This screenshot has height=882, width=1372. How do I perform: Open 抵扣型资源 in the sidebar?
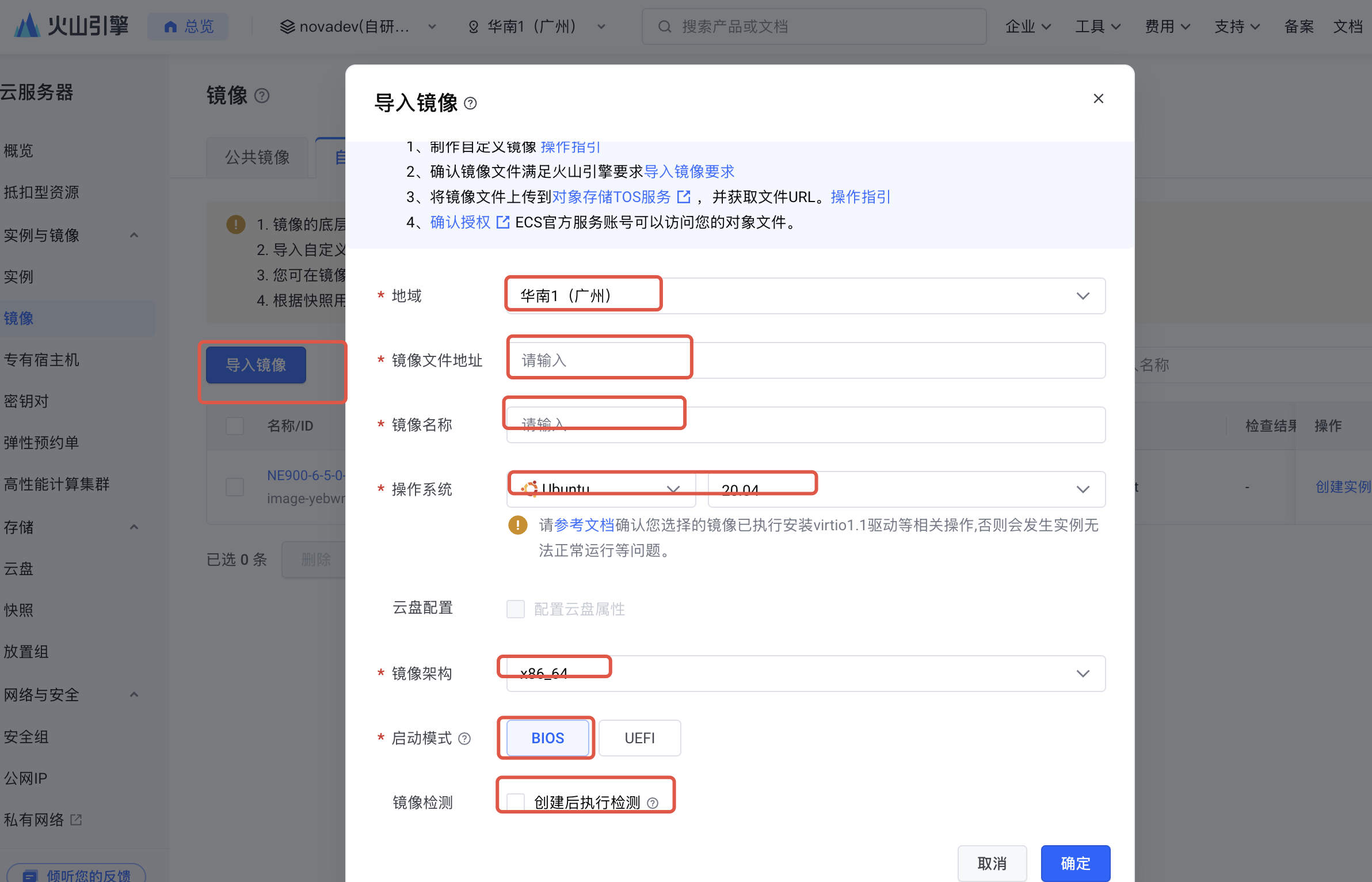pyautogui.click(x=41, y=192)
